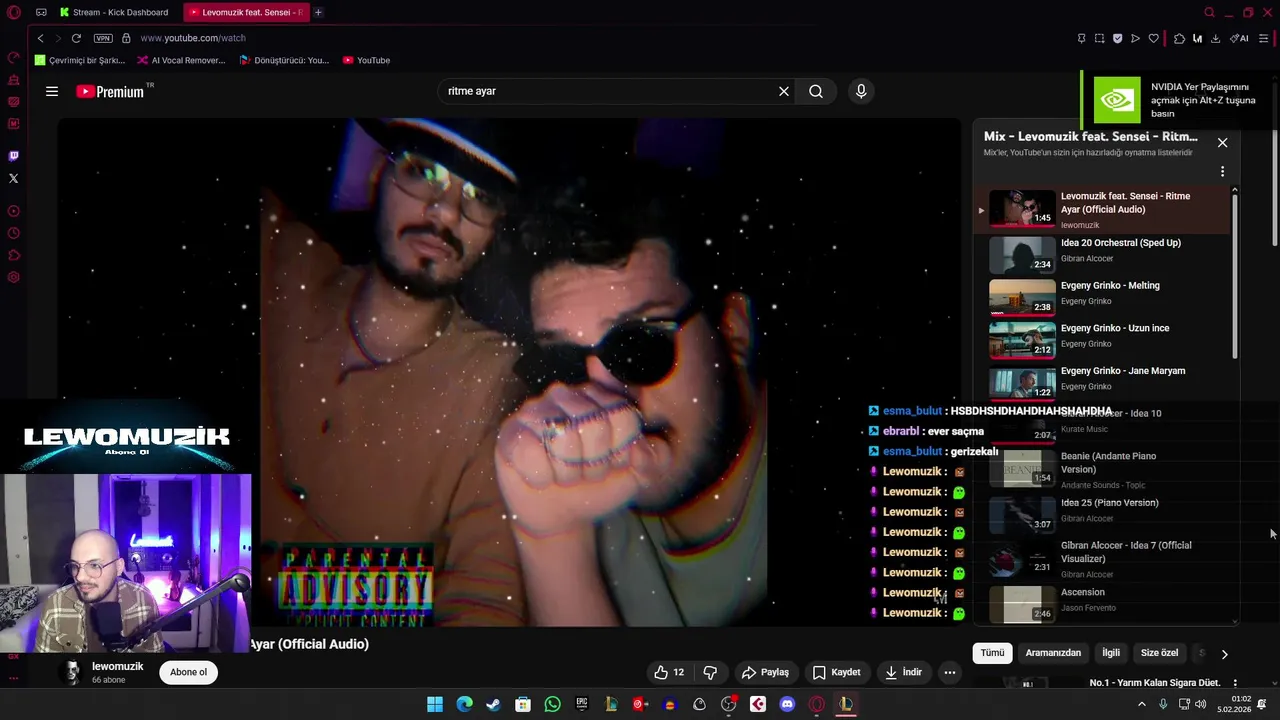Screen dimensions: 1280x720
Task: Open more actions beside İndir button
Action: [x=950, y=673]
